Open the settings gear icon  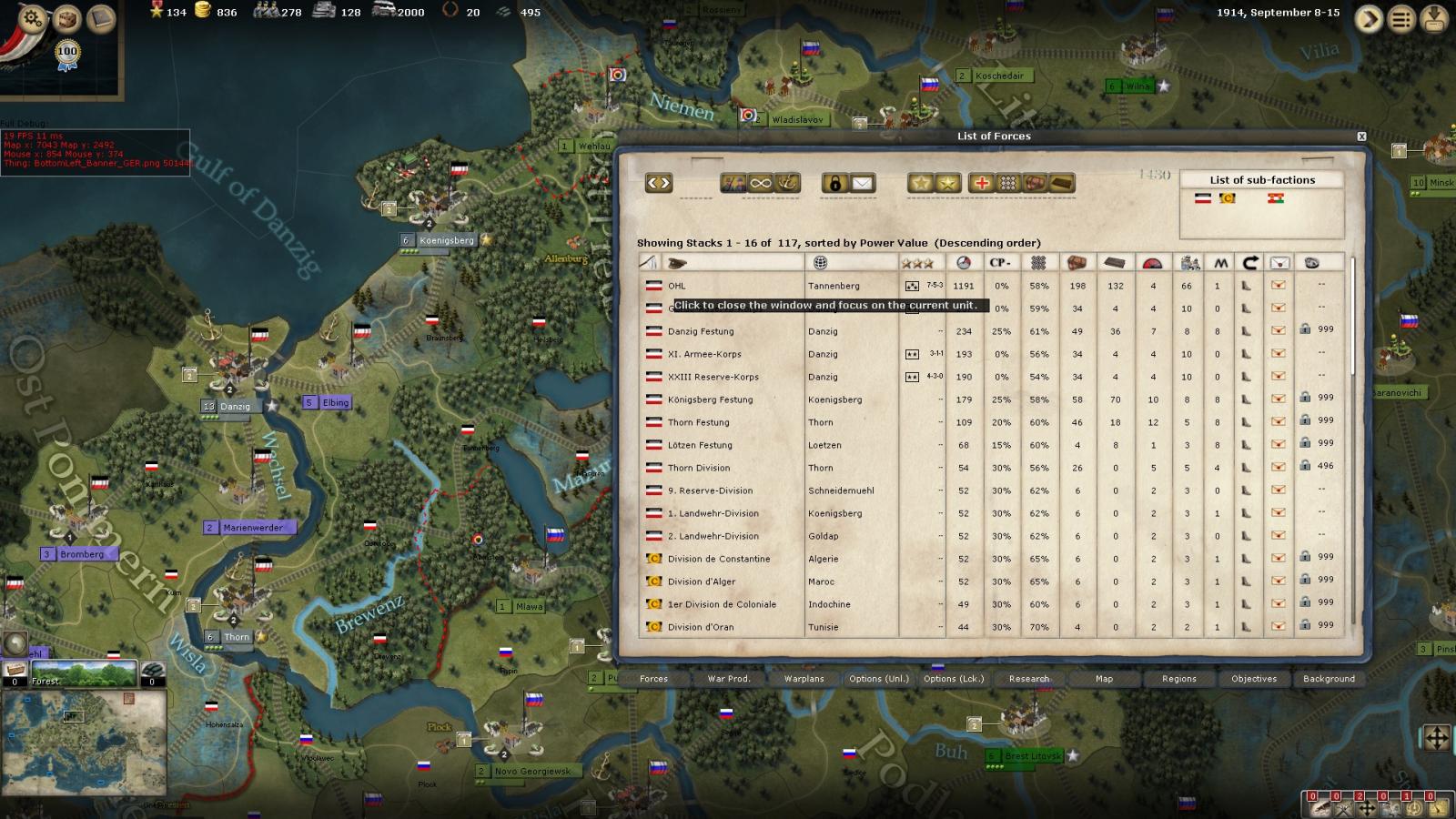32,17
